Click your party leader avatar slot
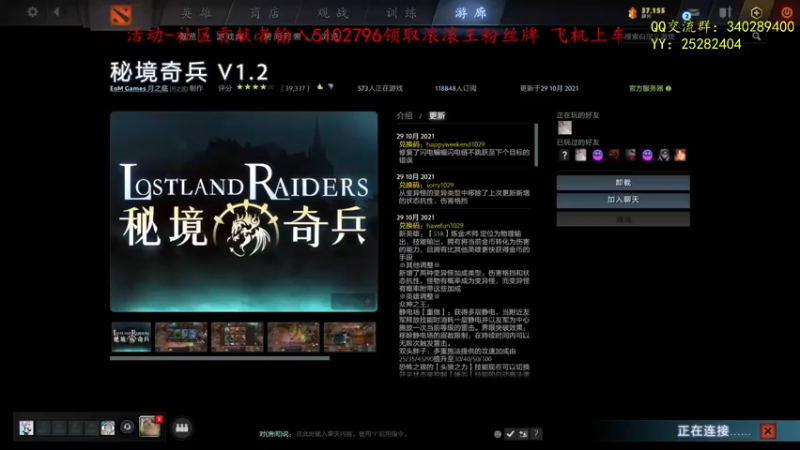The height and width of the screenshot is (450, 800). 26,428
